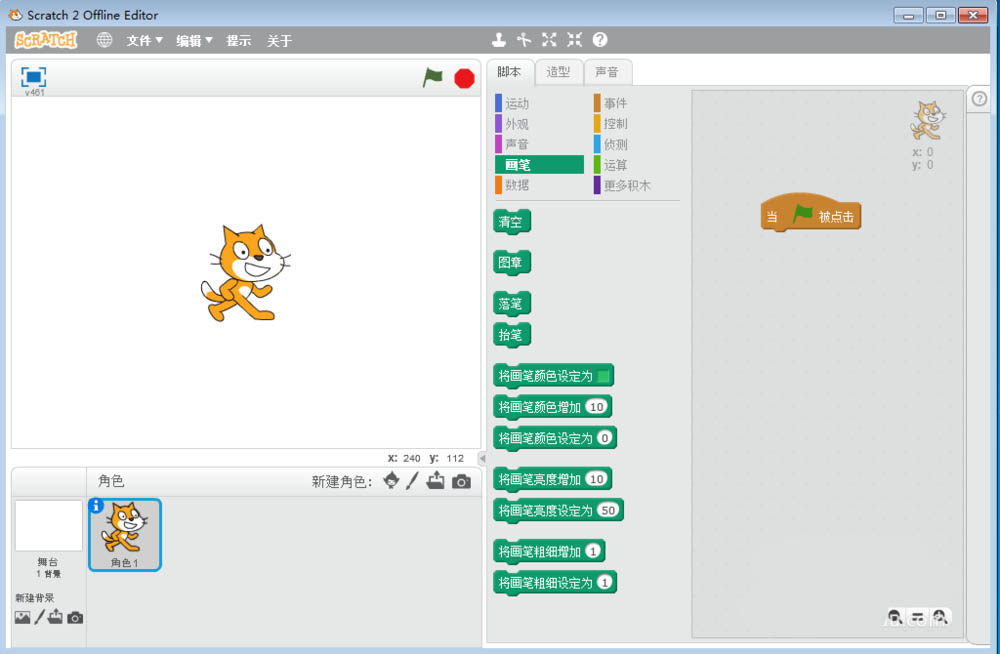Viewport: 1000px width, 654px height.
Task: Click the 图章 stamp block
Action: tap(511, 262)
